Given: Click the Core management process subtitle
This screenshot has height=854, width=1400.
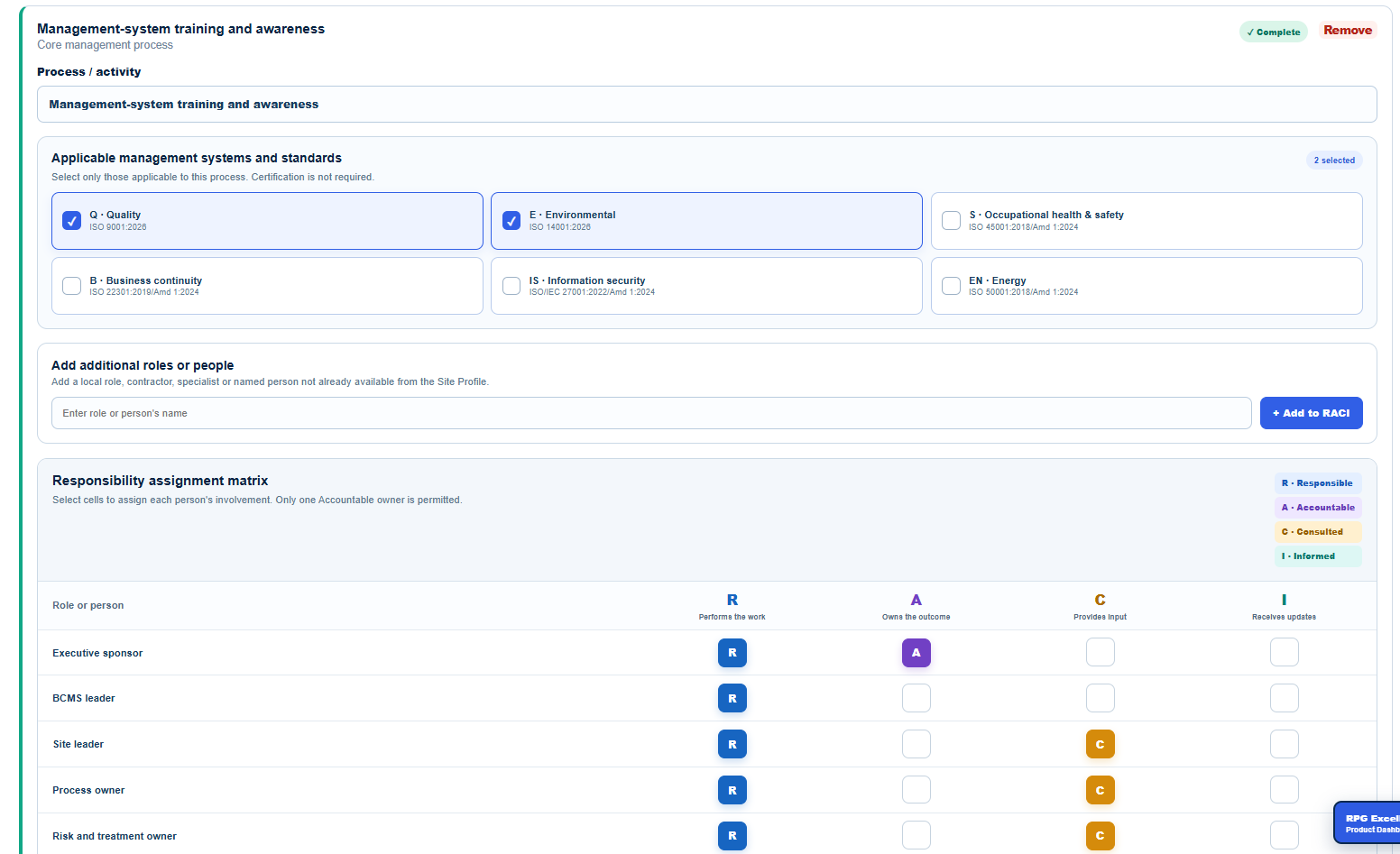Looking at the screenshot, I should 105,45.
